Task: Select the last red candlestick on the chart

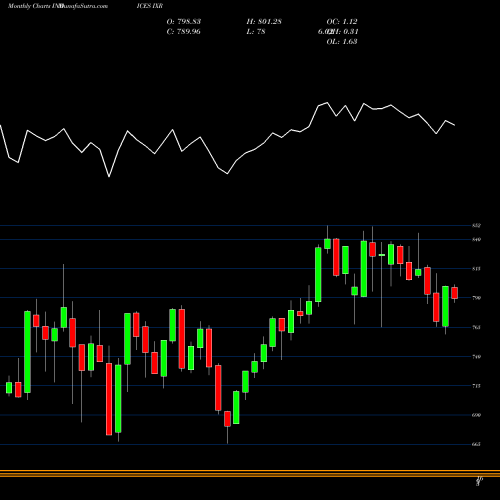Action: click(x=455, y=293)
